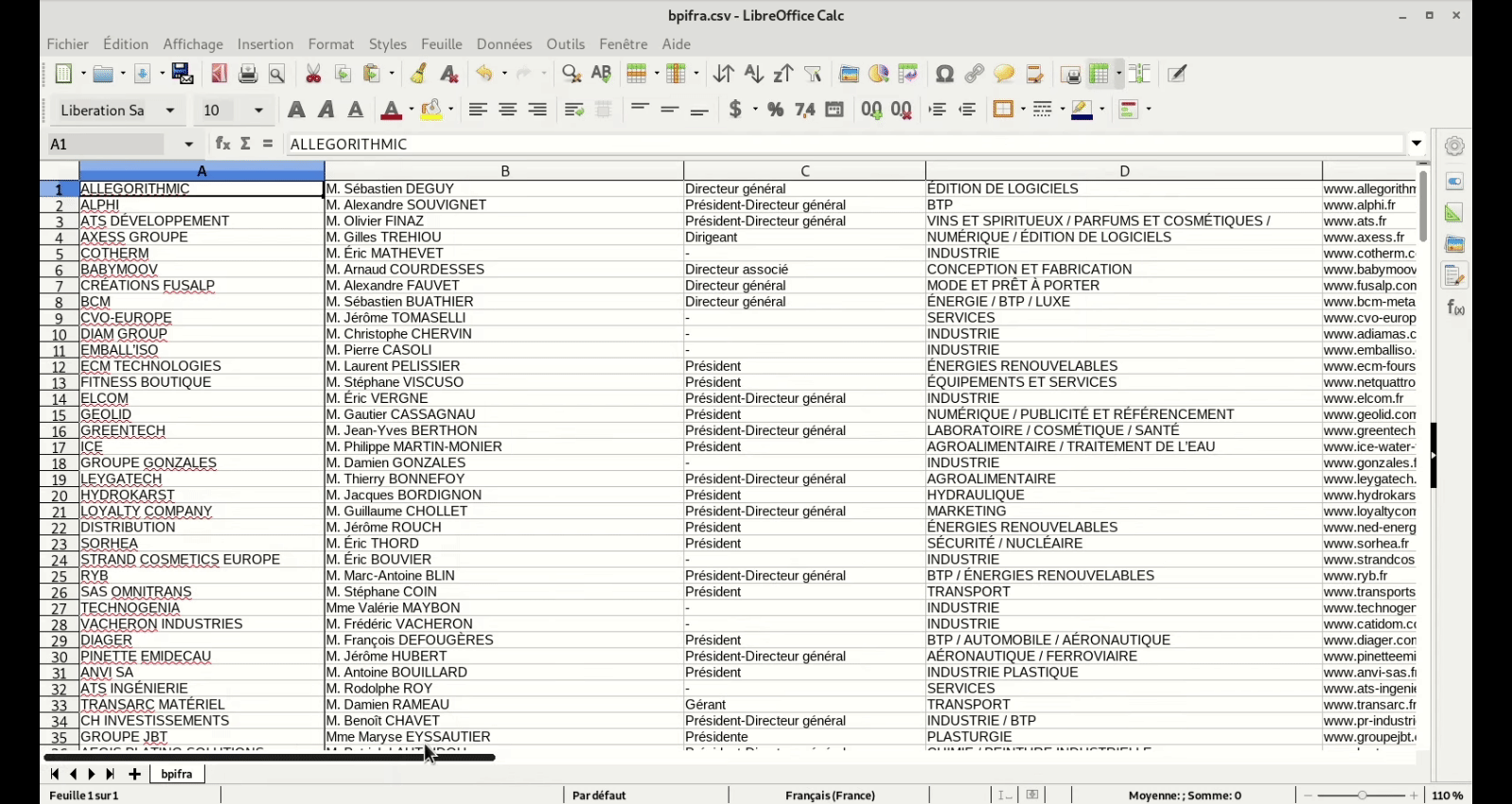This screenshot has width=1512, height=804.
Task: Open freeze rows and columns dropdown
Action: pos(1119,74)
